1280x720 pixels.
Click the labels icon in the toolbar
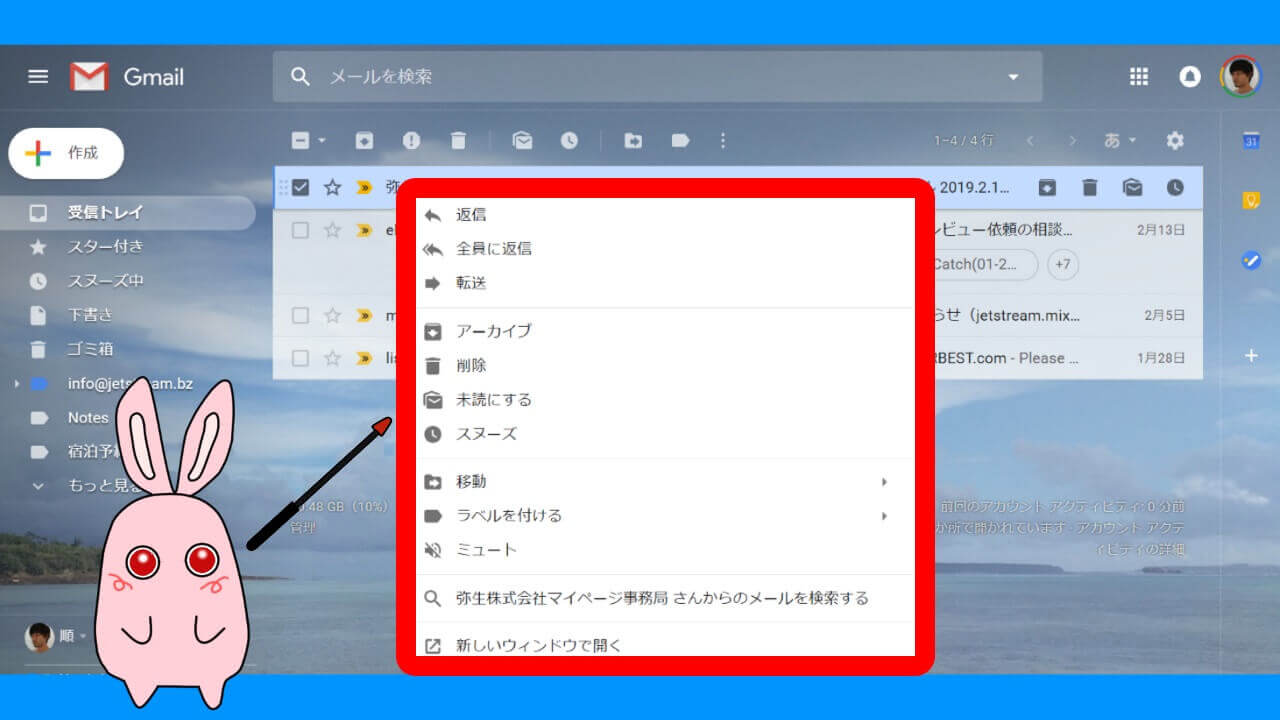[x=681, y=140]
